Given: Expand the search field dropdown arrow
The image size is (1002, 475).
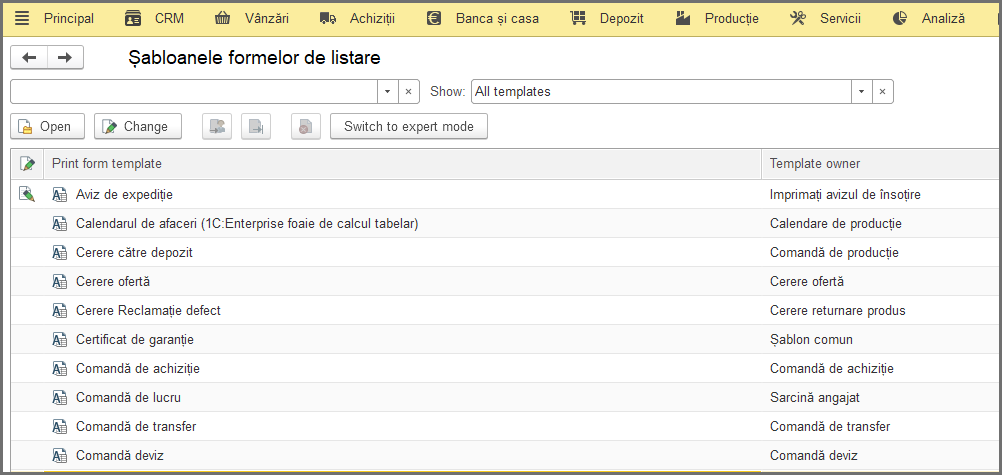Looking at the screenshot, I should click(x=387, y=91).
